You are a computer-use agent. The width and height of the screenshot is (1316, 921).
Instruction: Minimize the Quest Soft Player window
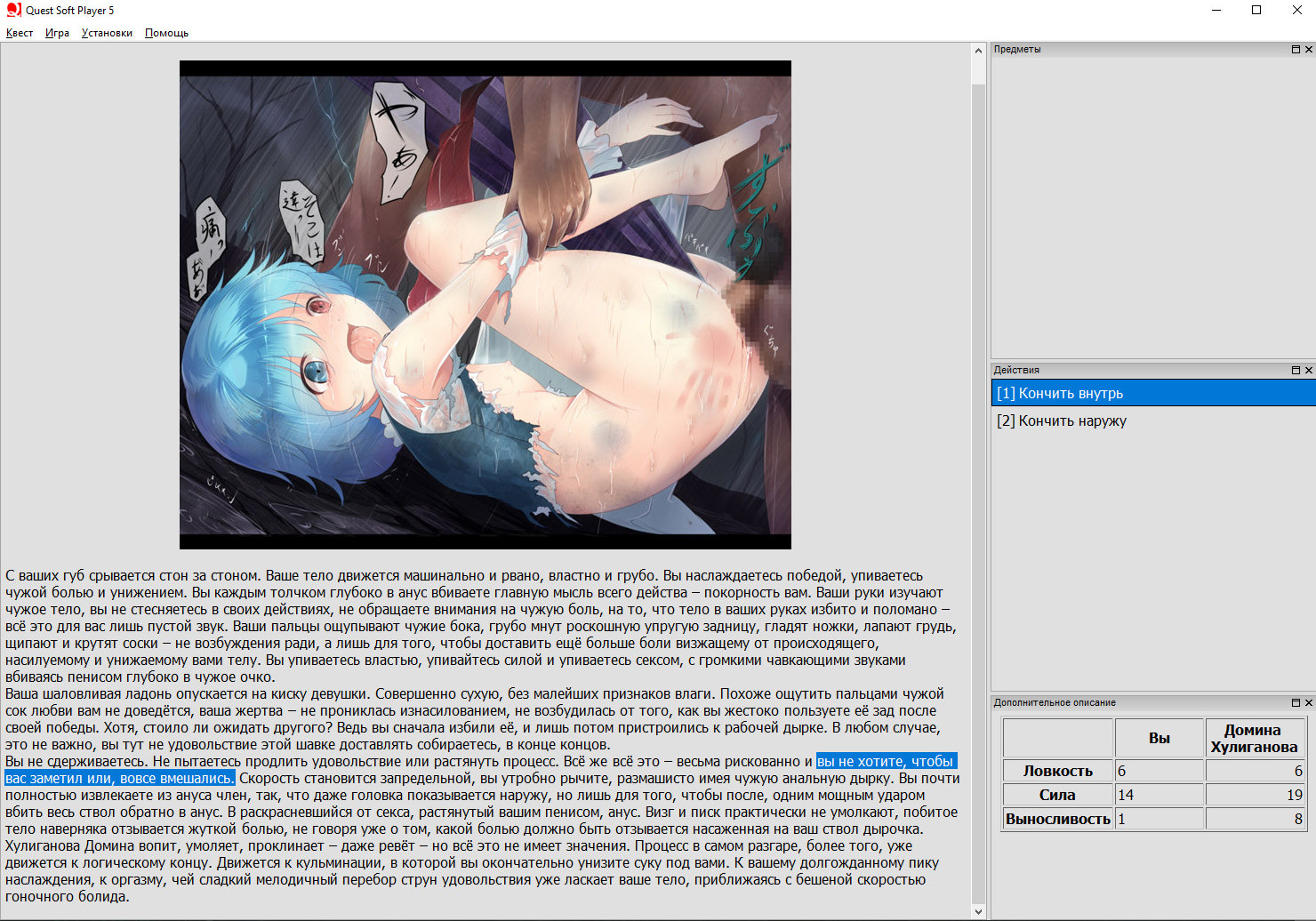pos(1216,10)
